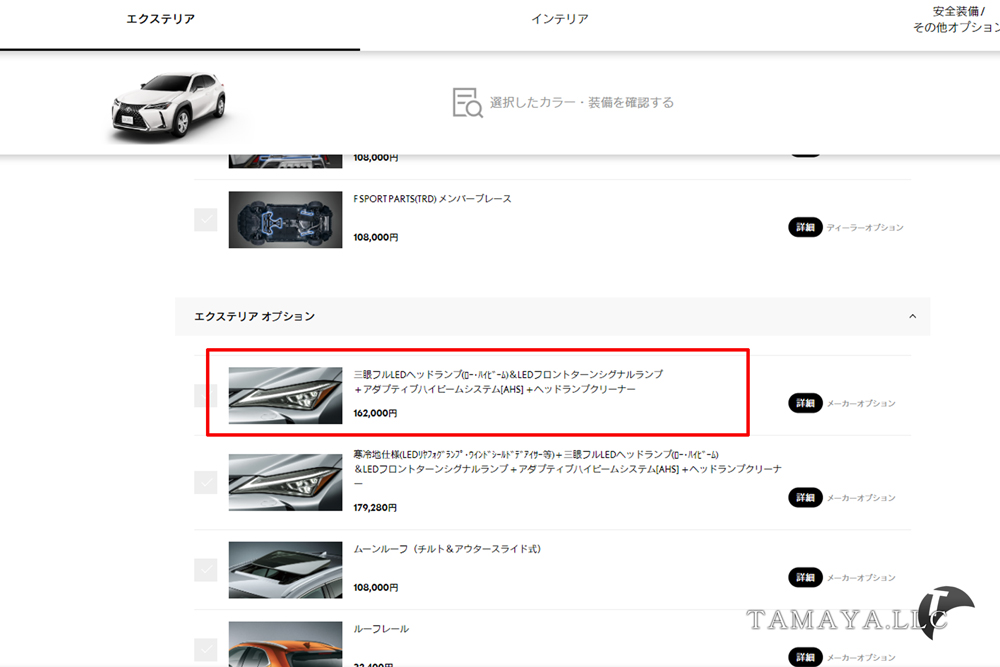This screenshot has height=667, width=1000.
Task: Check the メンバーブレース option checkbox
Action: click(x=205, y=219)
